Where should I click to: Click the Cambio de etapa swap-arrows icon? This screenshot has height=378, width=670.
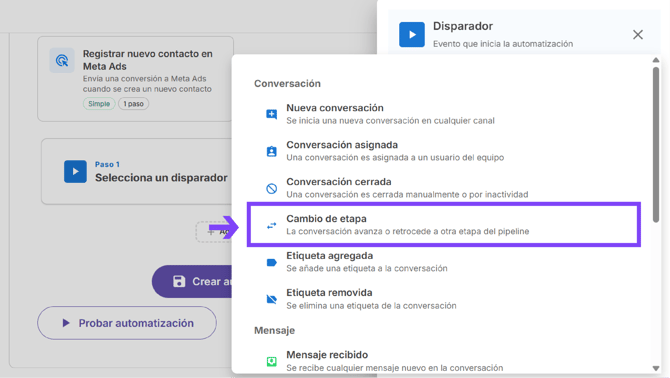tap(271, 225)
